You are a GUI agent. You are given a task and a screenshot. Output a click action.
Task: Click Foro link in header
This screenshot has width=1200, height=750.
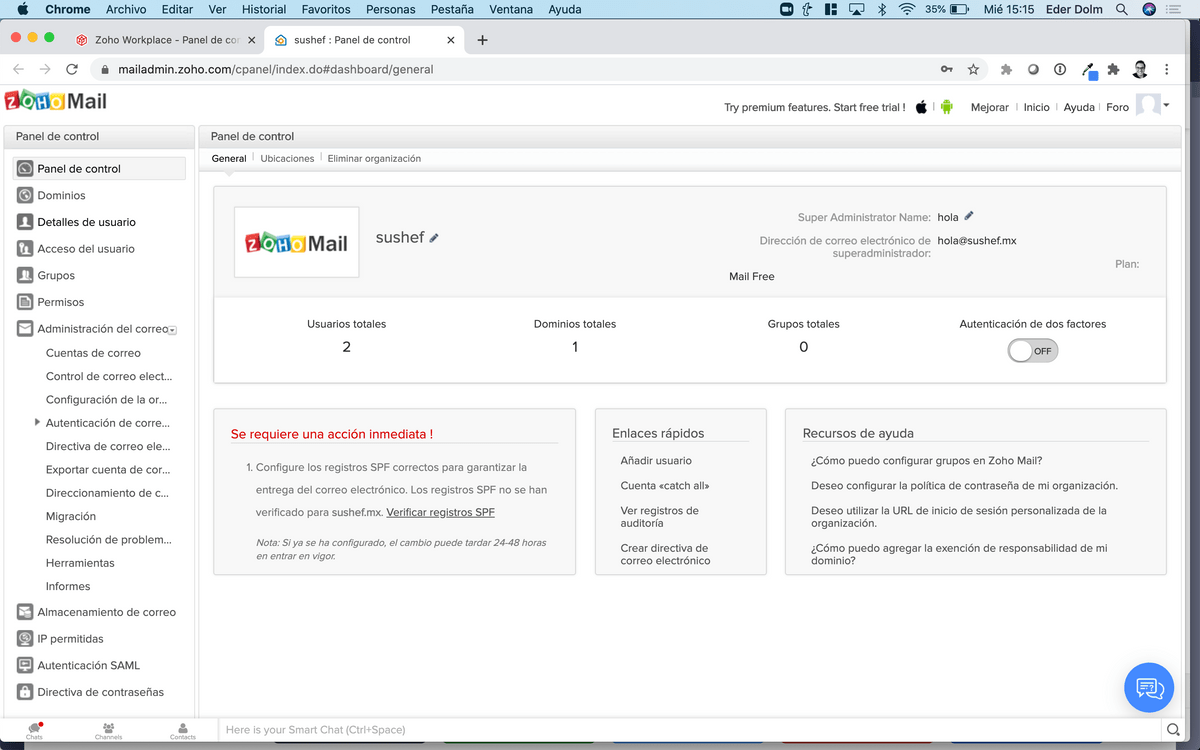(1117, 107)
